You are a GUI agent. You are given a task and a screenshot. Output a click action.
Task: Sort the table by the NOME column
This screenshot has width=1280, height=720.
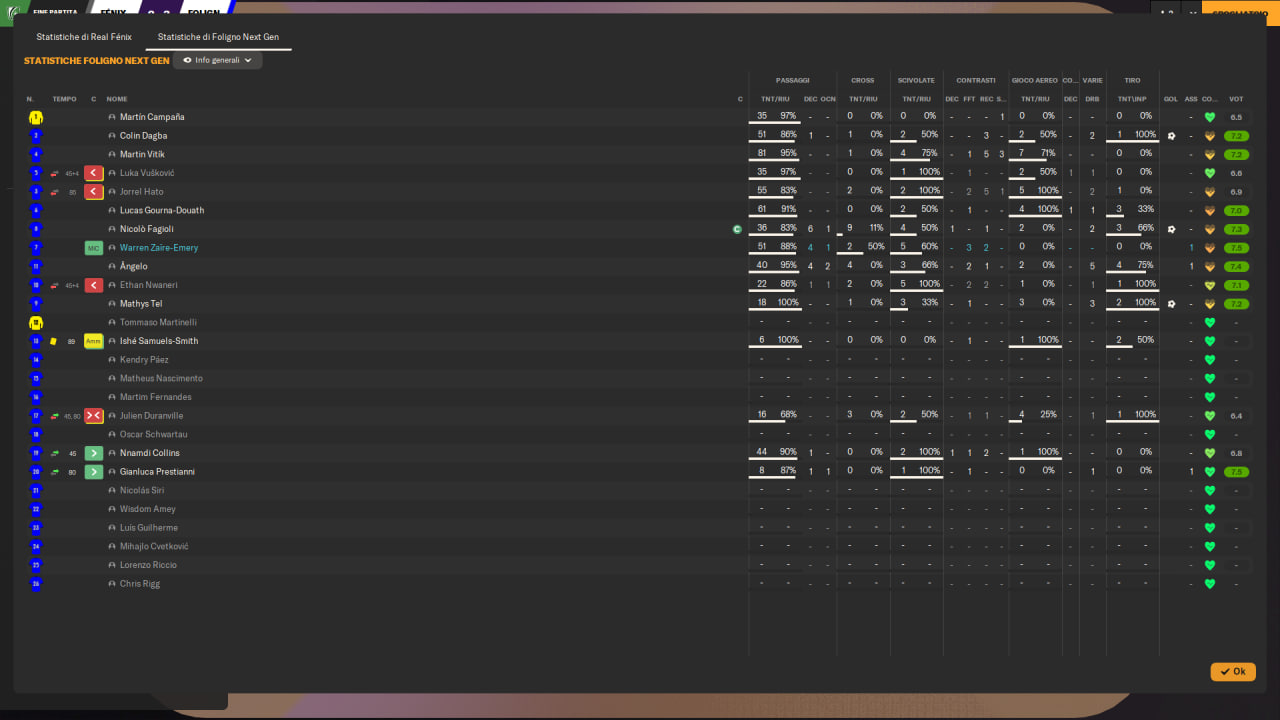click(x=117, y=99)
